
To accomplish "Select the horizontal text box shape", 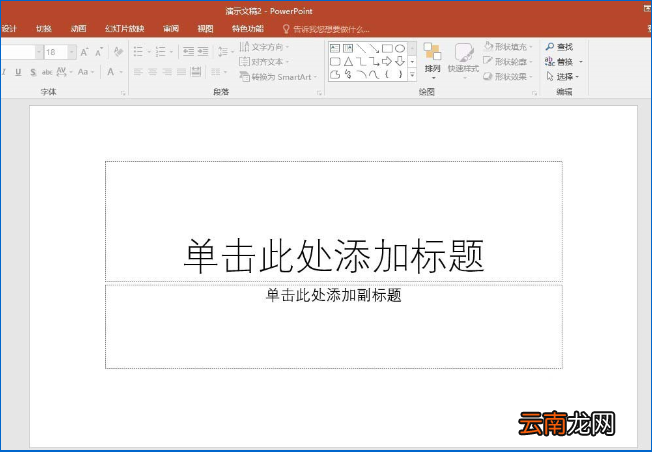I will [335, 49].
